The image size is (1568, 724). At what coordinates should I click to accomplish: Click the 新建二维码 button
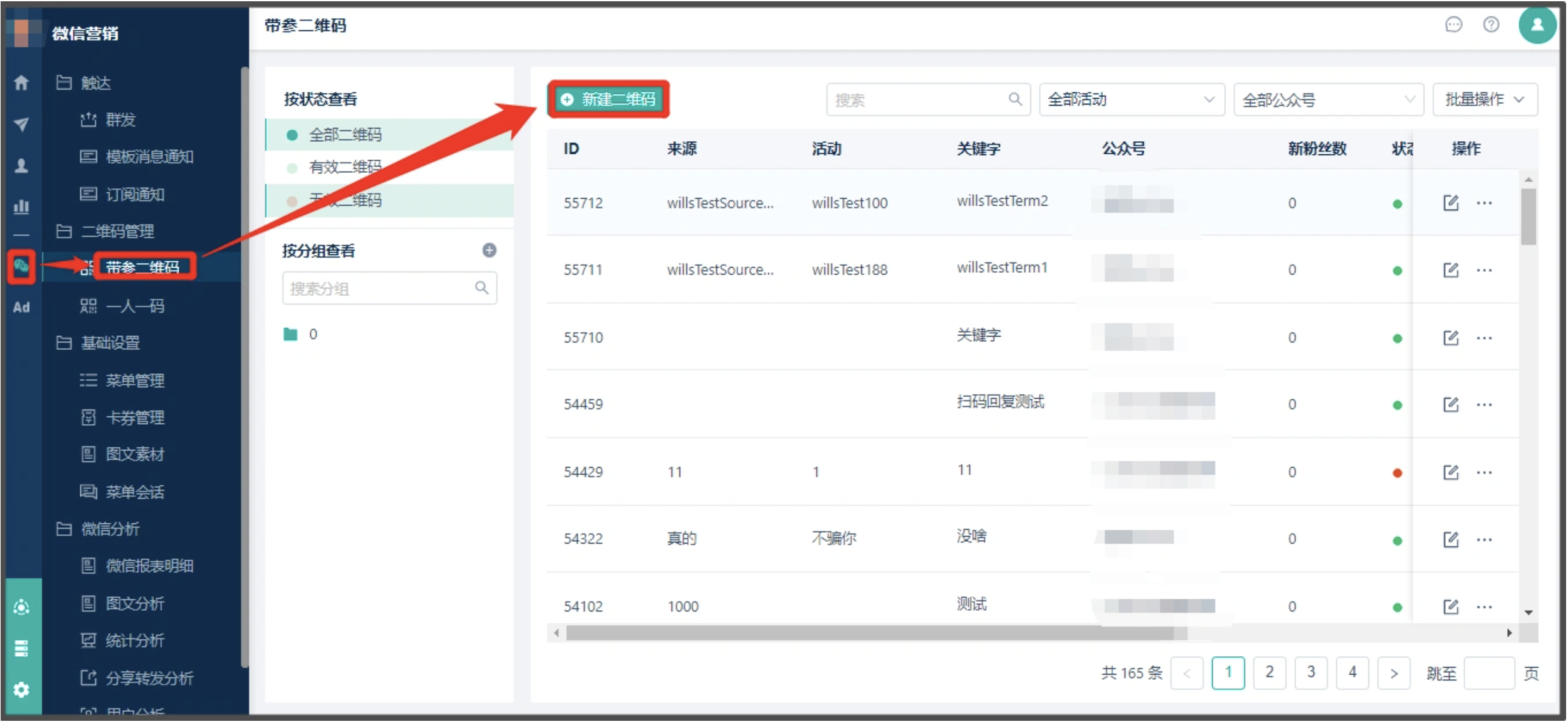[x=608, y=99]
